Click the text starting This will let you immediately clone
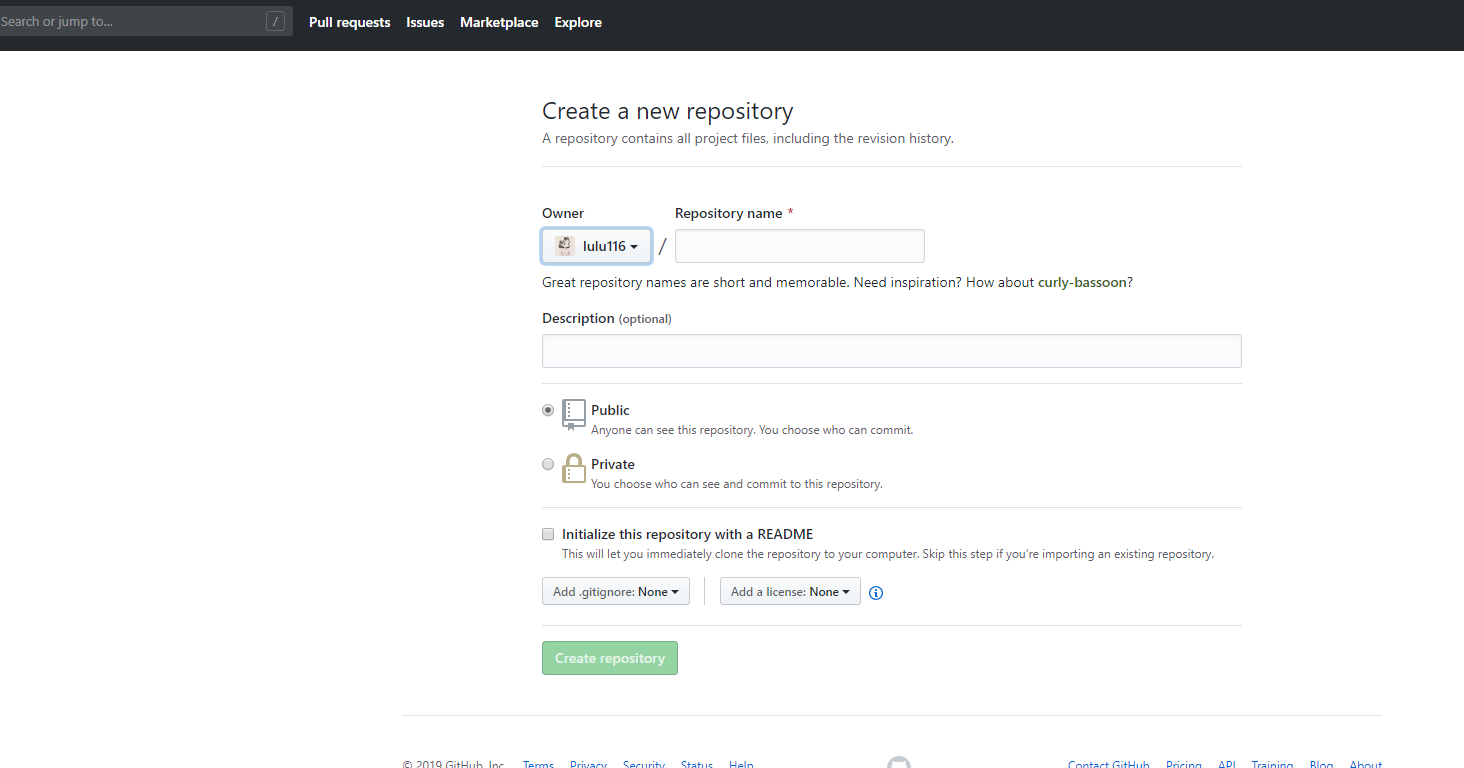Image resolution: width=1464 pixels, height=768 pixels. 888,554
